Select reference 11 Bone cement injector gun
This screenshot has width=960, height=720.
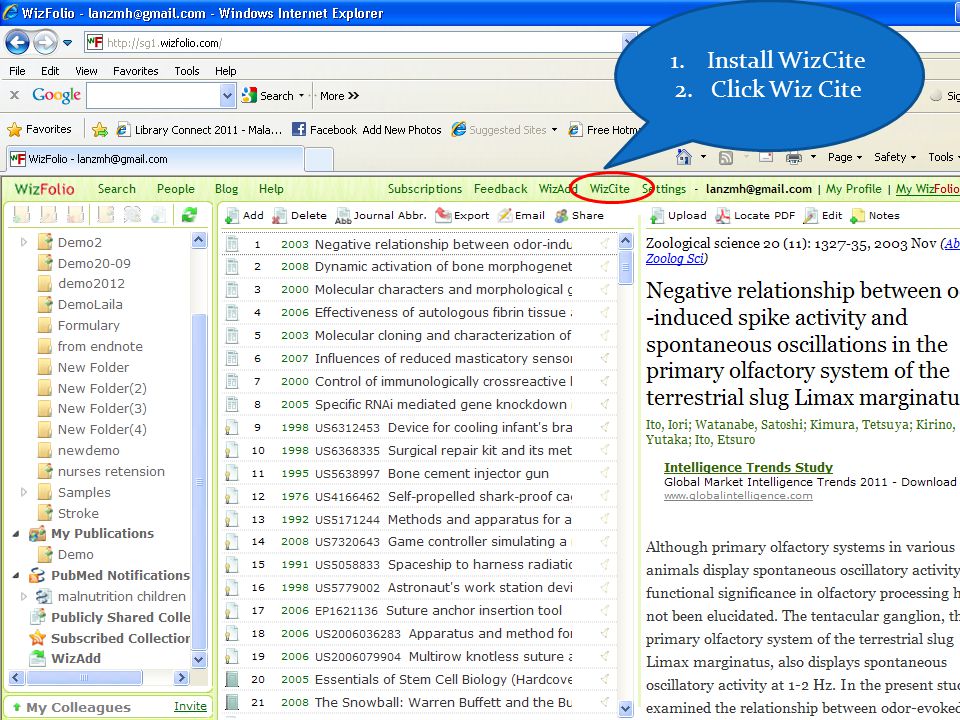tap(419, 473)
